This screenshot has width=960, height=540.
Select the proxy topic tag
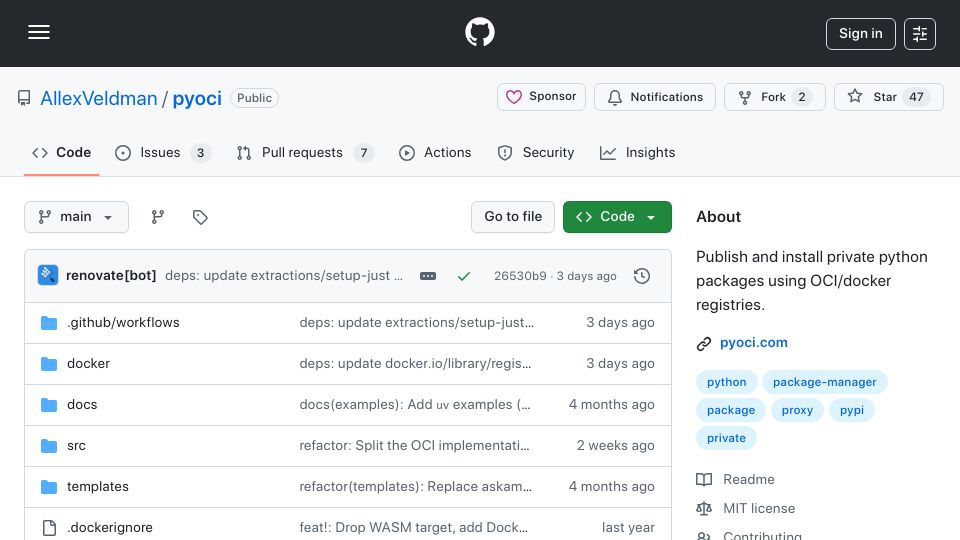[797, 410]
